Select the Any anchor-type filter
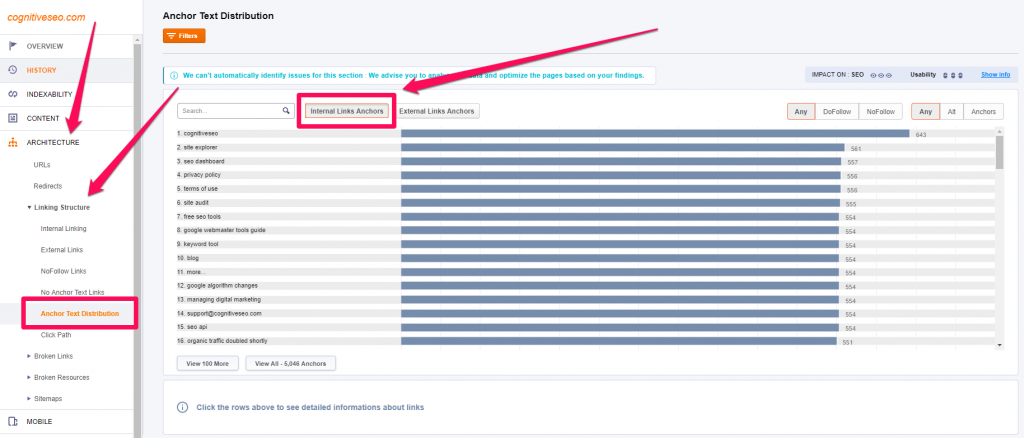1024x438 pixels. coord(925,112)
